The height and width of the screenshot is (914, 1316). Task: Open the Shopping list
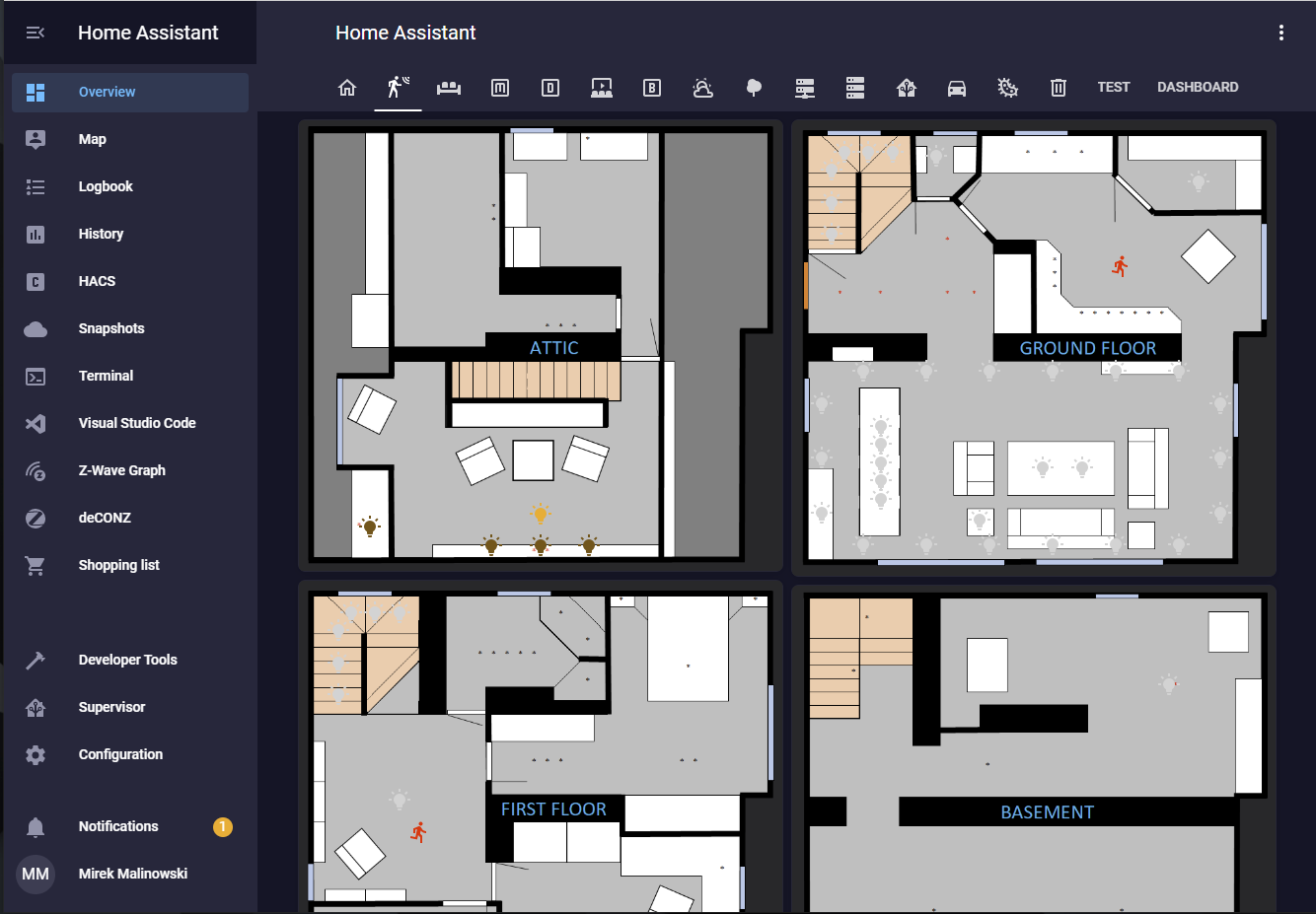(x=130, y=565)
